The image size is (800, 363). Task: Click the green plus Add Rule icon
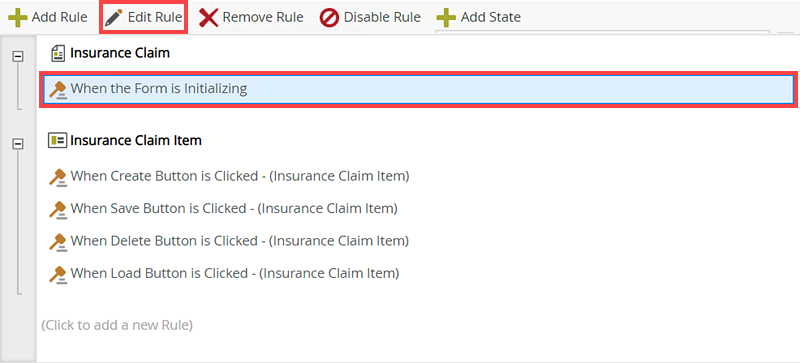pos(18,18)
